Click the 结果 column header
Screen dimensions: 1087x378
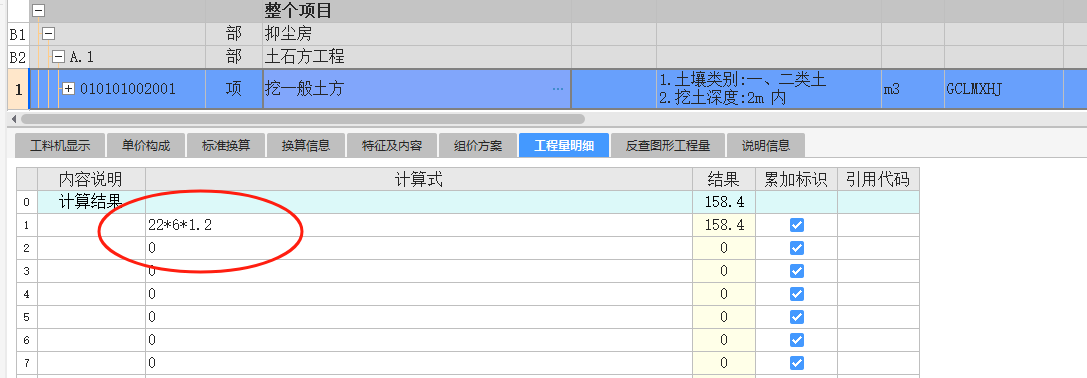[724, 180]
